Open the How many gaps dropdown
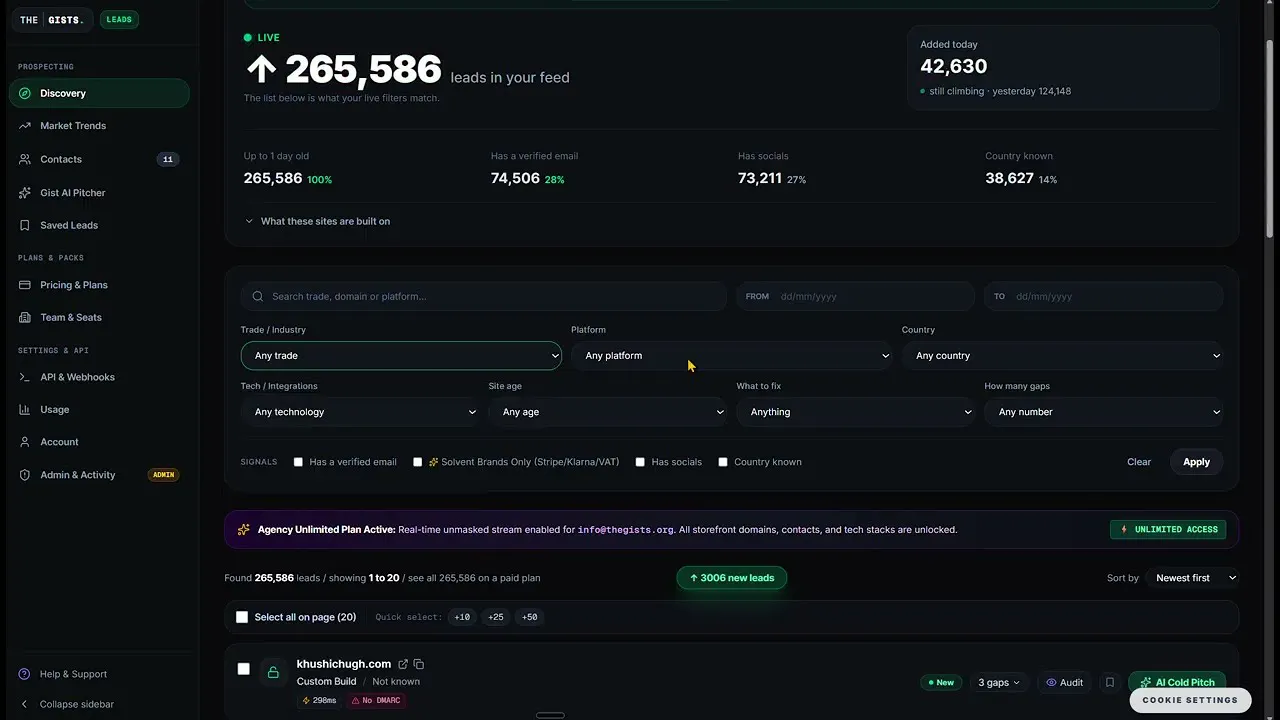Viewport: 1280px width, 720px height. point(1104,412)
